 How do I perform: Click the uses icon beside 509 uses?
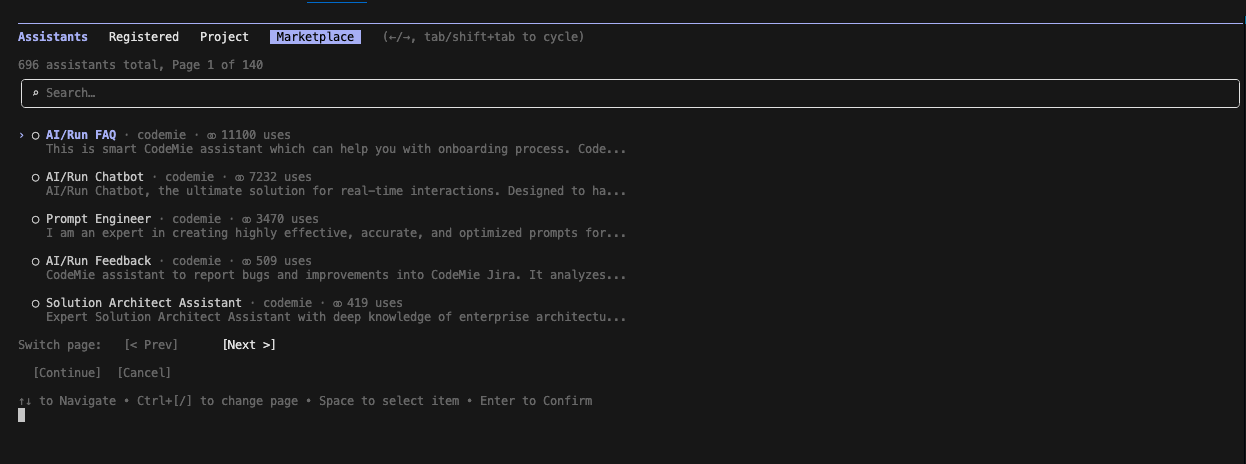(x=246, y=261)
